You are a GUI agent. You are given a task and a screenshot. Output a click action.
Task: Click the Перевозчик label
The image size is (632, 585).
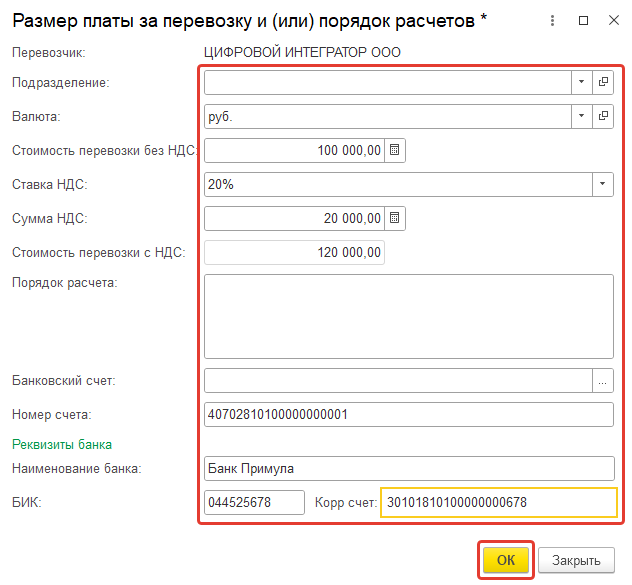coord(49,52)
